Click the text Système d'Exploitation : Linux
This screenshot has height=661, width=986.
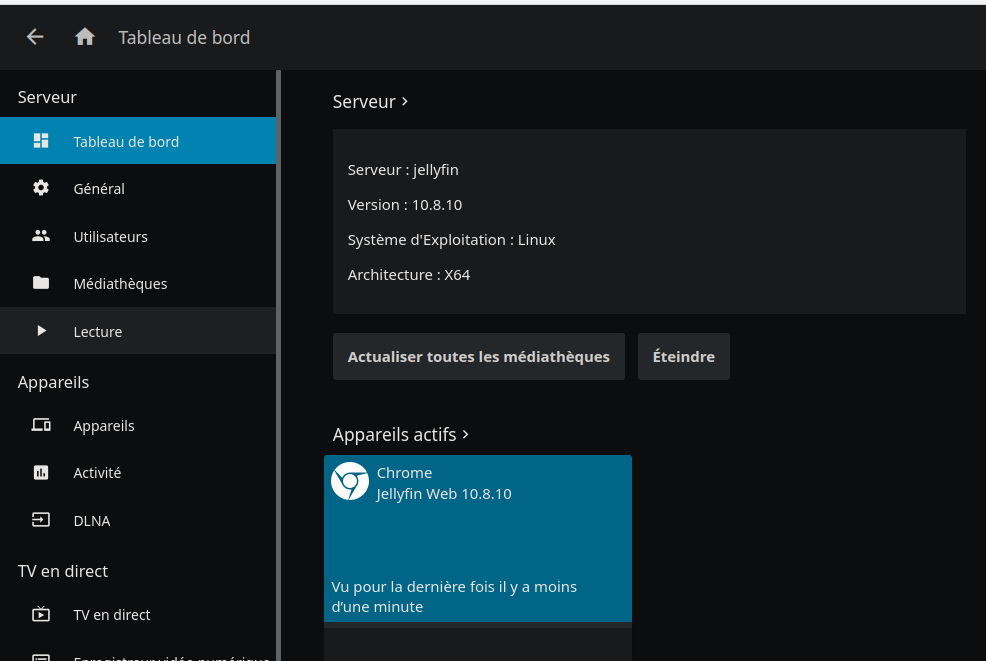pyautogui.click(x=451, y=240)
